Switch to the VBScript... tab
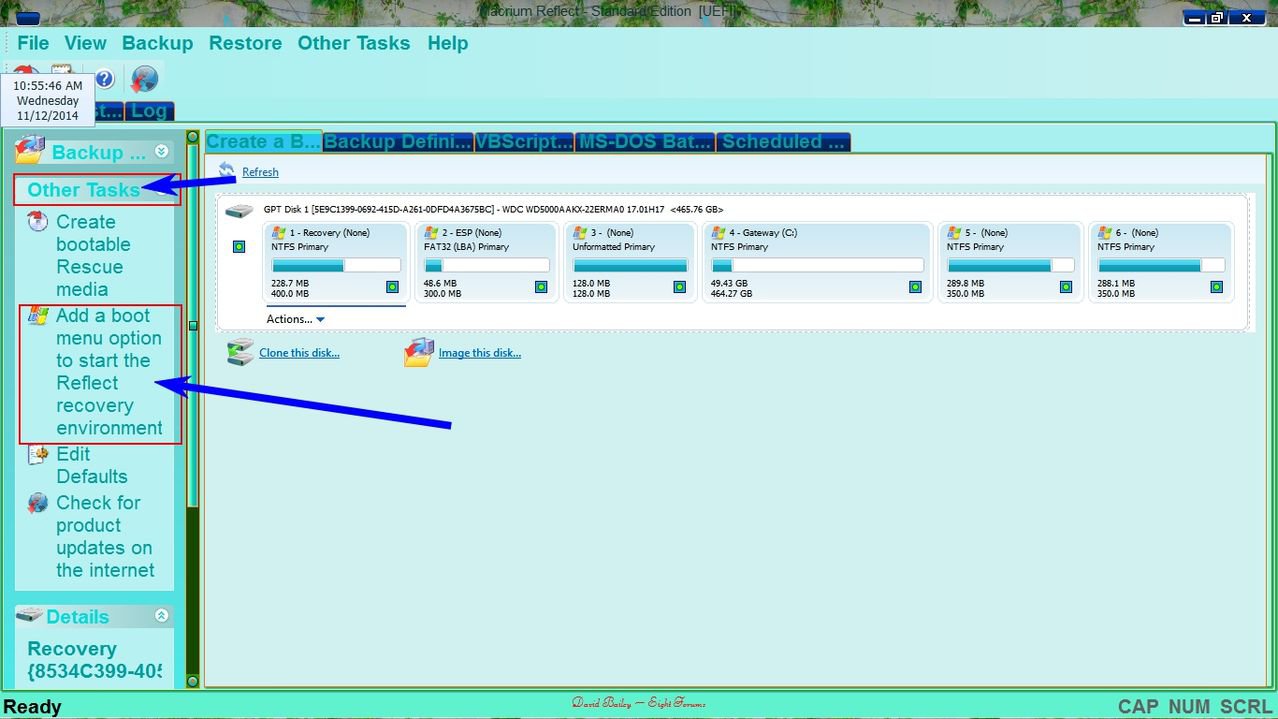This screenshot has width=1278, height=719. point(525,141)
